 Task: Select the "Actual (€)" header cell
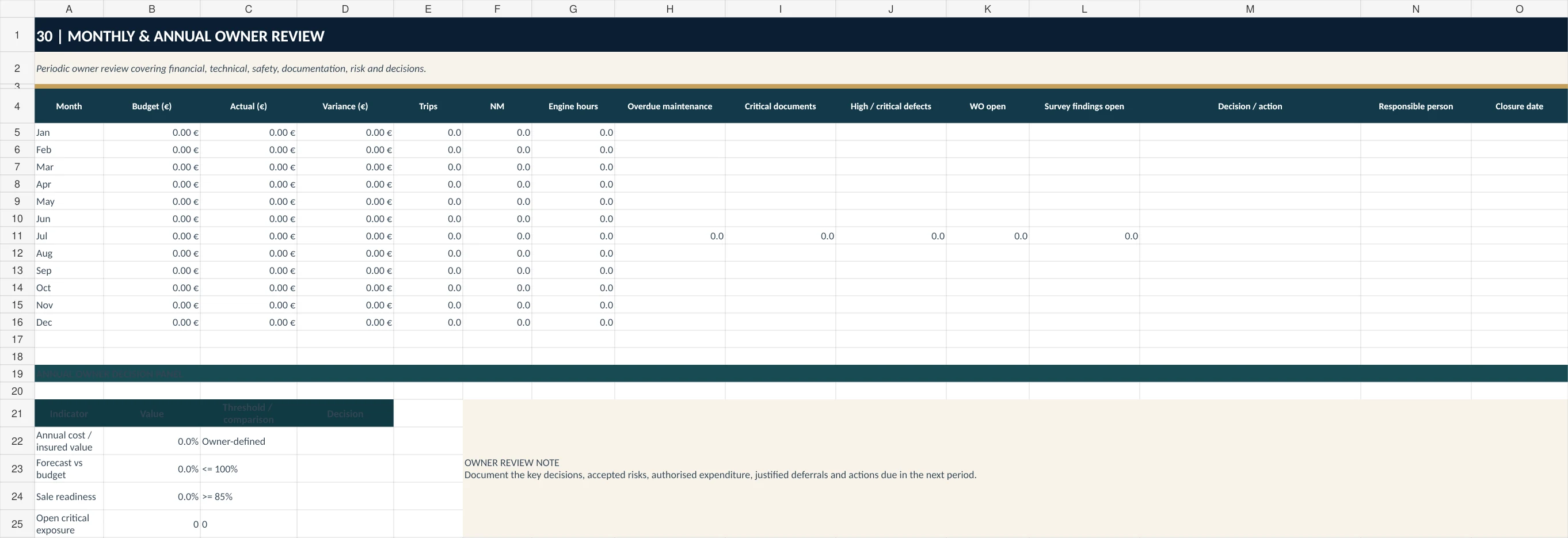click(248, 106)
